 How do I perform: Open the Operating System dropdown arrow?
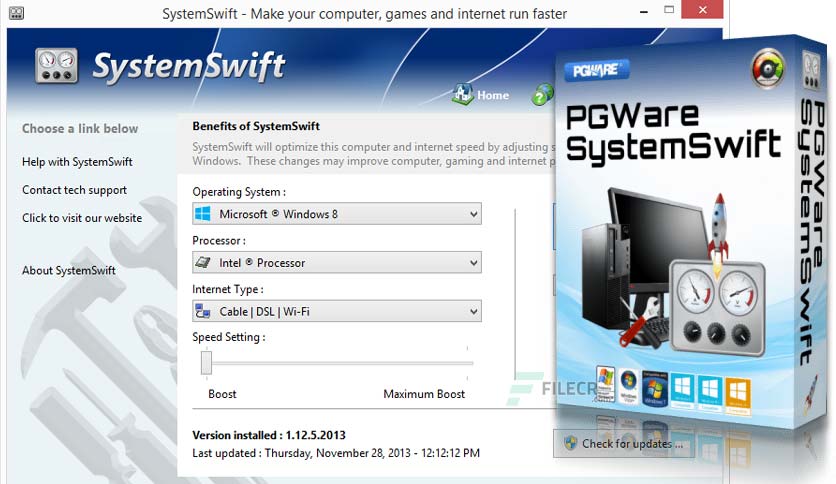(473, 214)
